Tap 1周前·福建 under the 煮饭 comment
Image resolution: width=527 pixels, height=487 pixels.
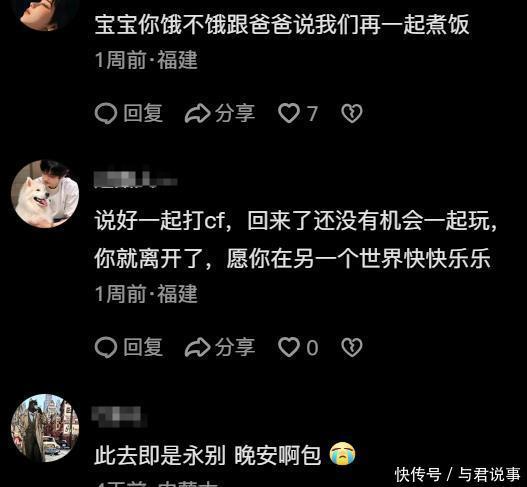pyautogui.click(x=146, y=60)
